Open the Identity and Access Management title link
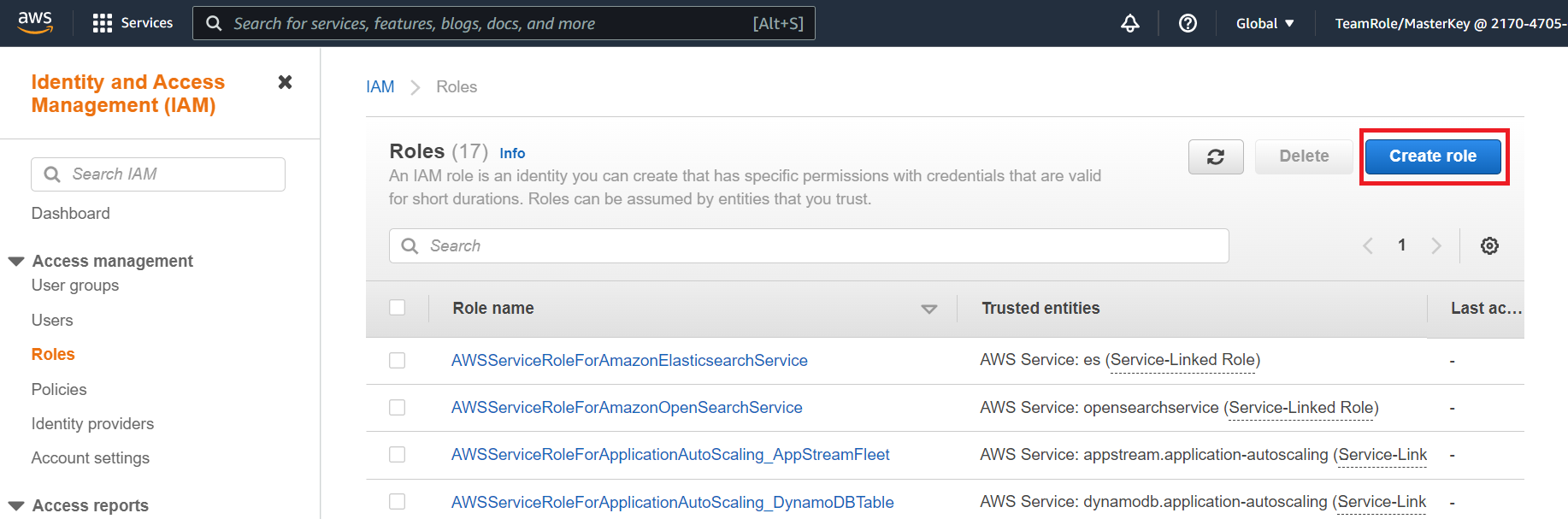Viewport: 1568px width, 519px height. (x=128, y=93)
